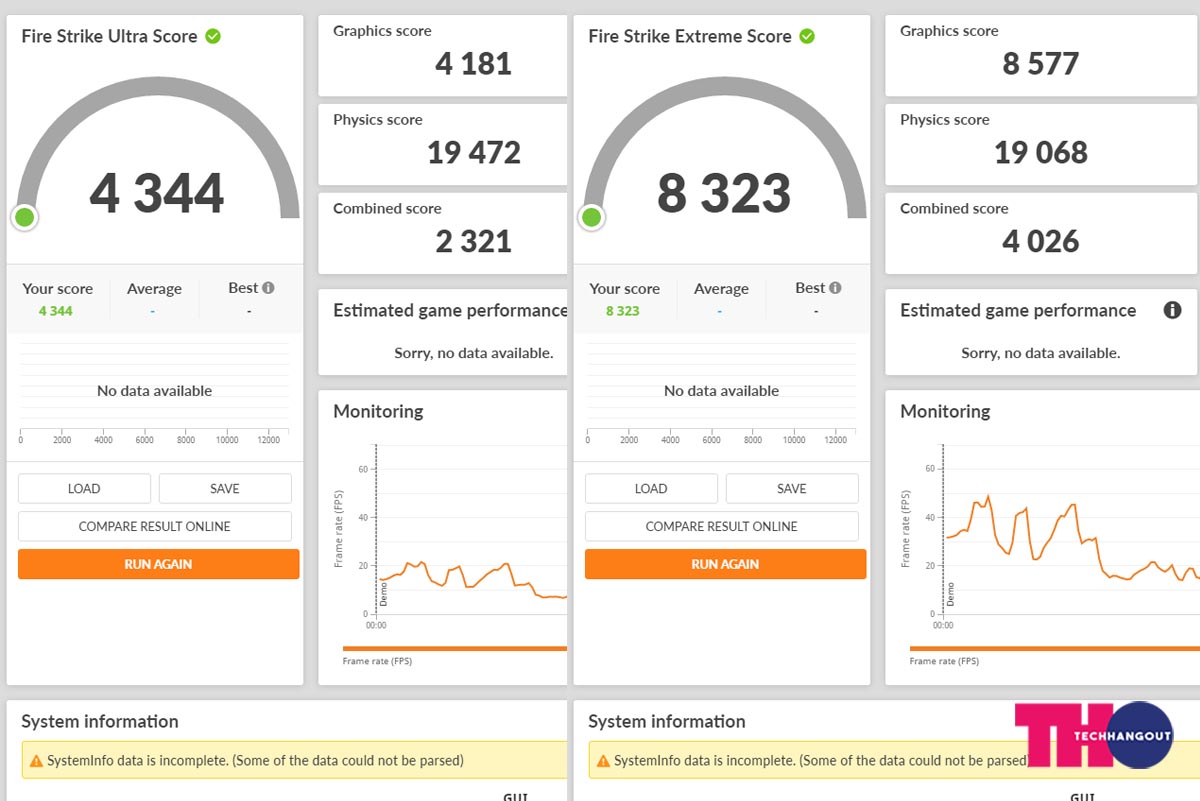
Task: Click the info icon next to Best in Extreme panel
Action: click(x=835, y=288)
